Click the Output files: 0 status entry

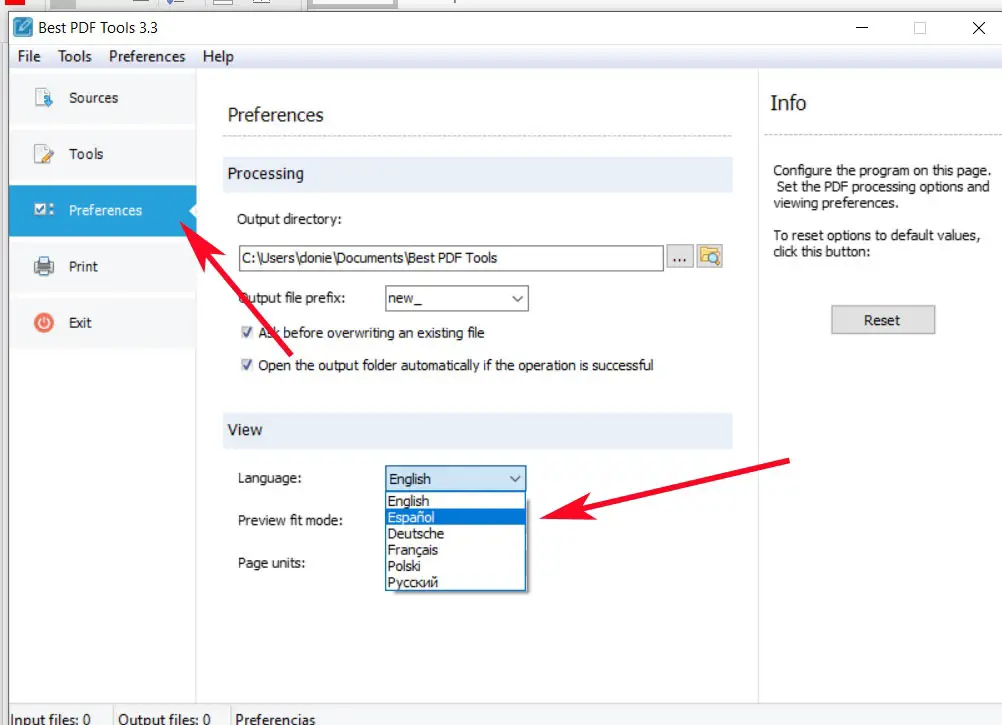click(164, 719)
